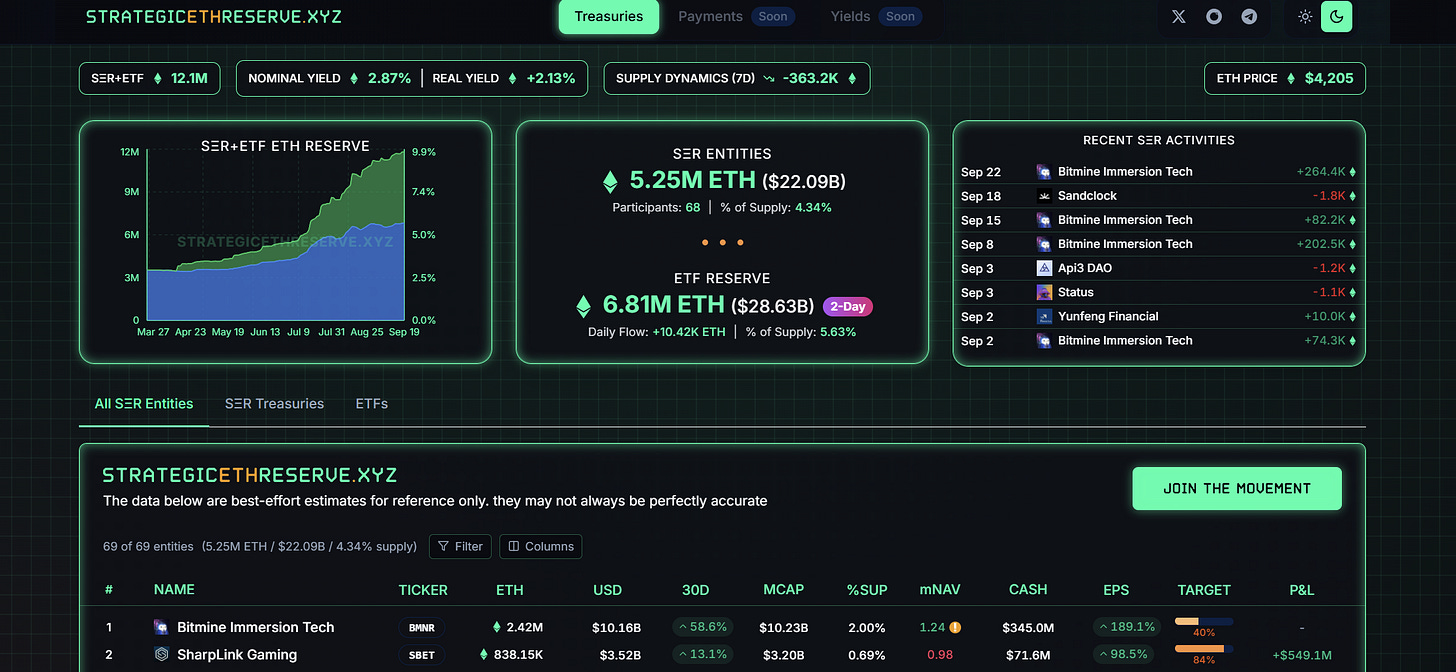Go to STRATEGICETHRESERVE.XYZ home logo
The width and height of the screenshot is (1456, 672).
(x=214, y=17)
